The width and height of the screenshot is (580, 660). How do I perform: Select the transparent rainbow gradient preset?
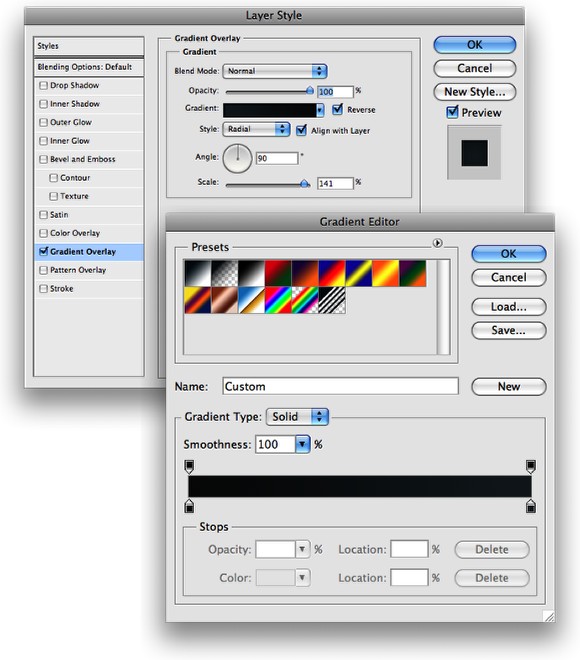(306, 300)
